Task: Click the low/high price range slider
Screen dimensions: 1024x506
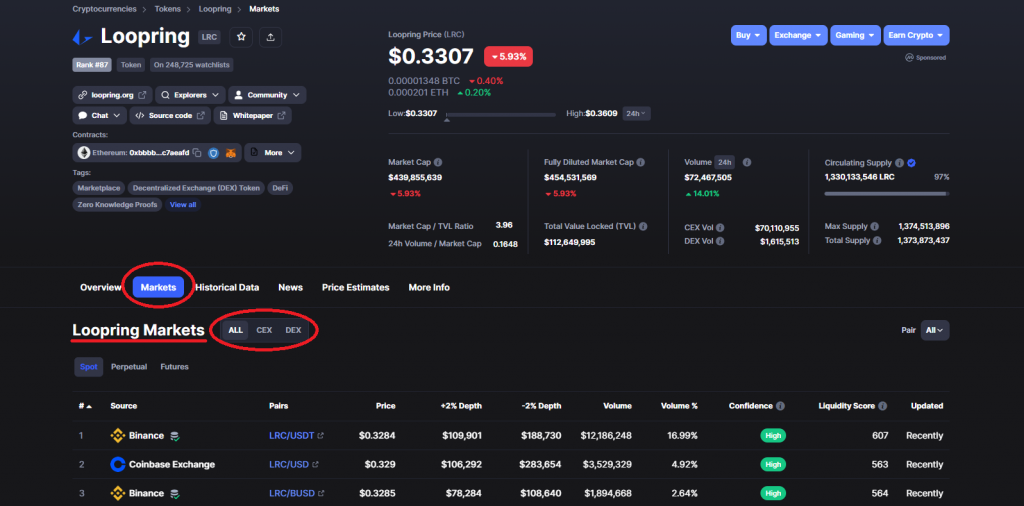Action: tap(500, 115)
